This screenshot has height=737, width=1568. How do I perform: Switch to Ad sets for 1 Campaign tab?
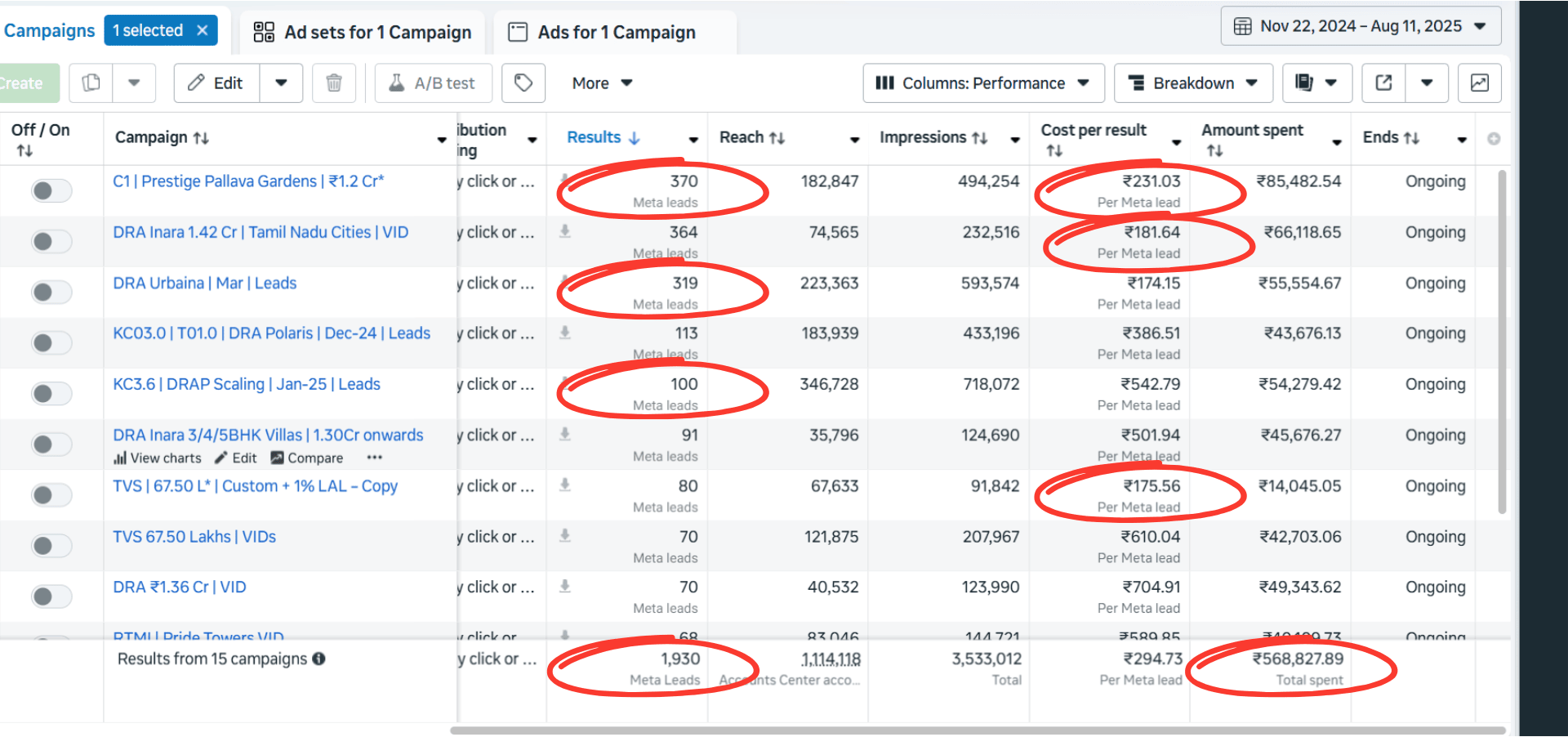click(363, 32)
